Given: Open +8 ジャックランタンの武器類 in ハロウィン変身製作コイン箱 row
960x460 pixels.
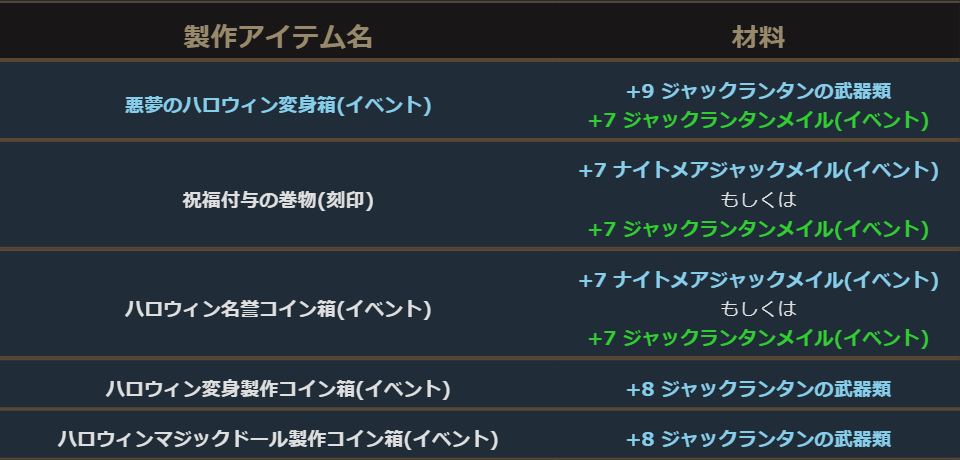Looking at the screenshot, I should pos(758,388).
